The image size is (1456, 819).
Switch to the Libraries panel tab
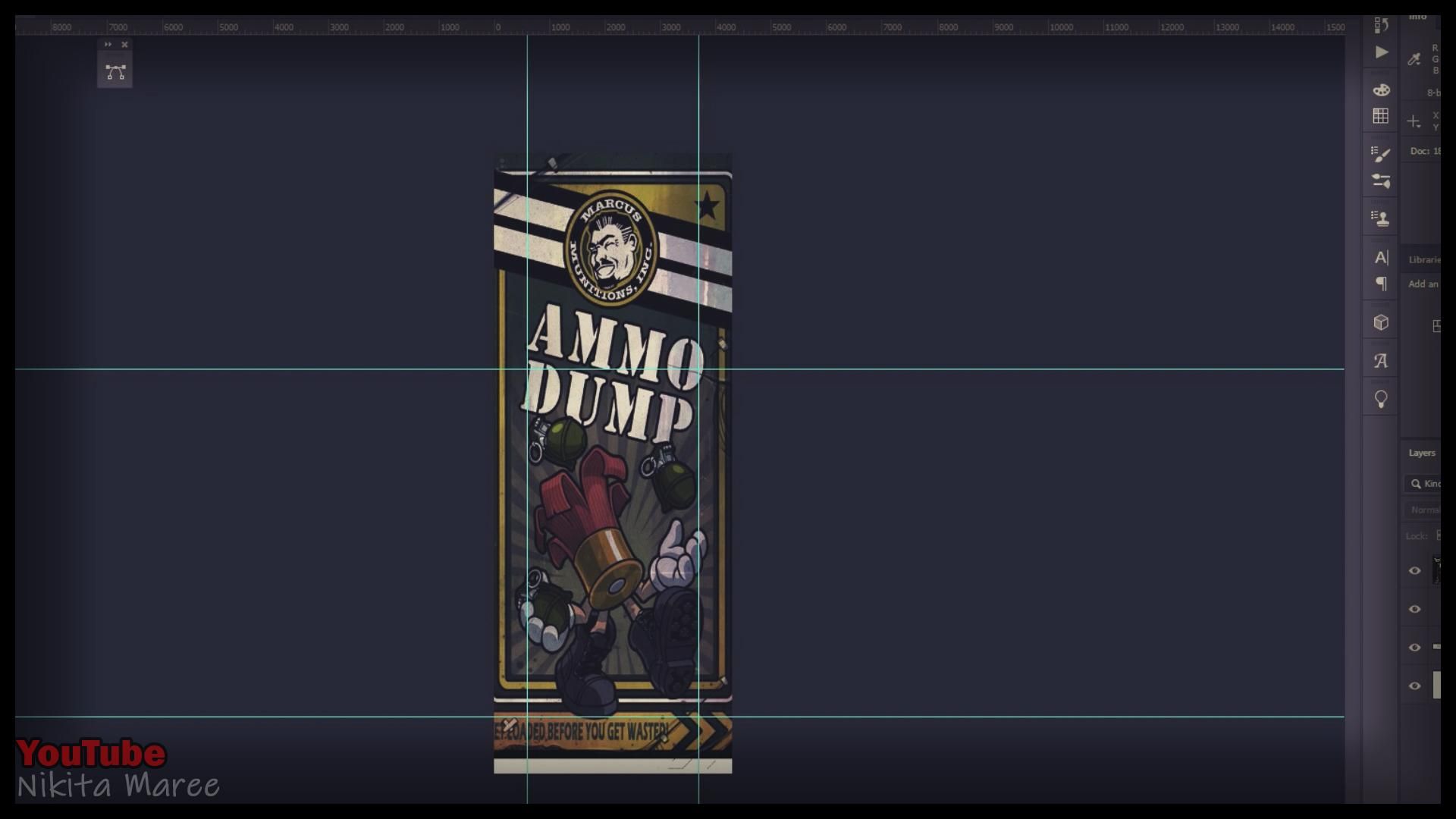[x=1424, y=259]
